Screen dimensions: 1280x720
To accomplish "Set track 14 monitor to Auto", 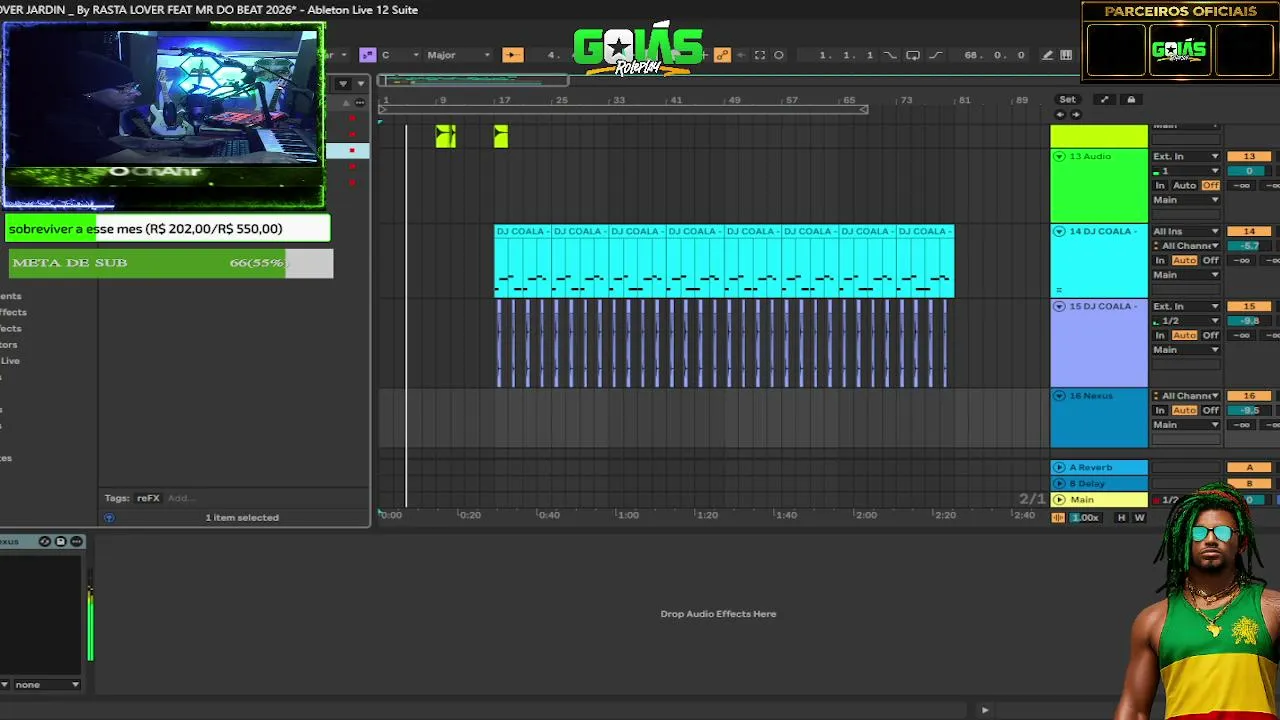I will coord(1184,261).
